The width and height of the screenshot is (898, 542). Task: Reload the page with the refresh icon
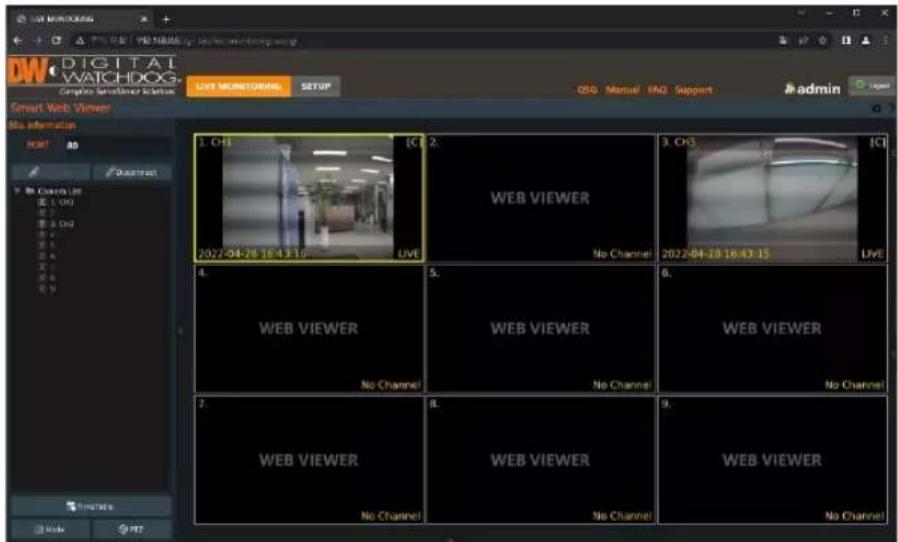click(x=57, y=41)
